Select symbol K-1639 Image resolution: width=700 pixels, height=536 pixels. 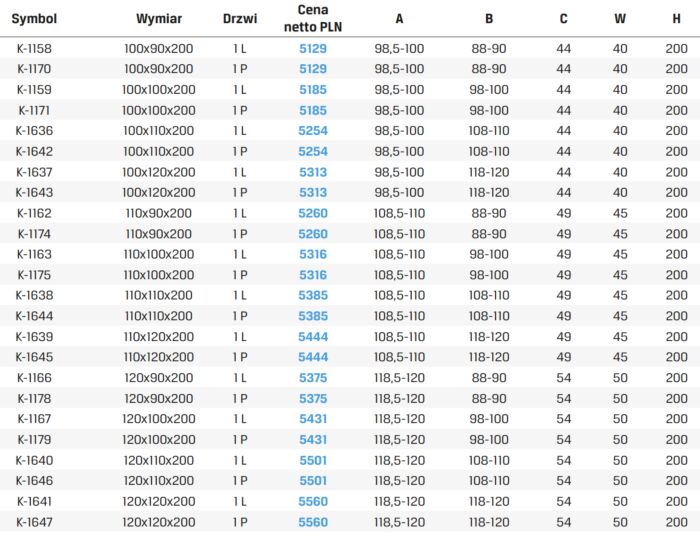pyautogui.click(x=34, y=337)
